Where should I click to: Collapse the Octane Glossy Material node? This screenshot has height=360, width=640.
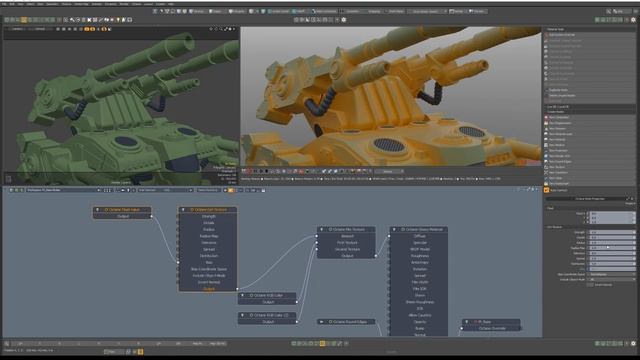point(394,229)
